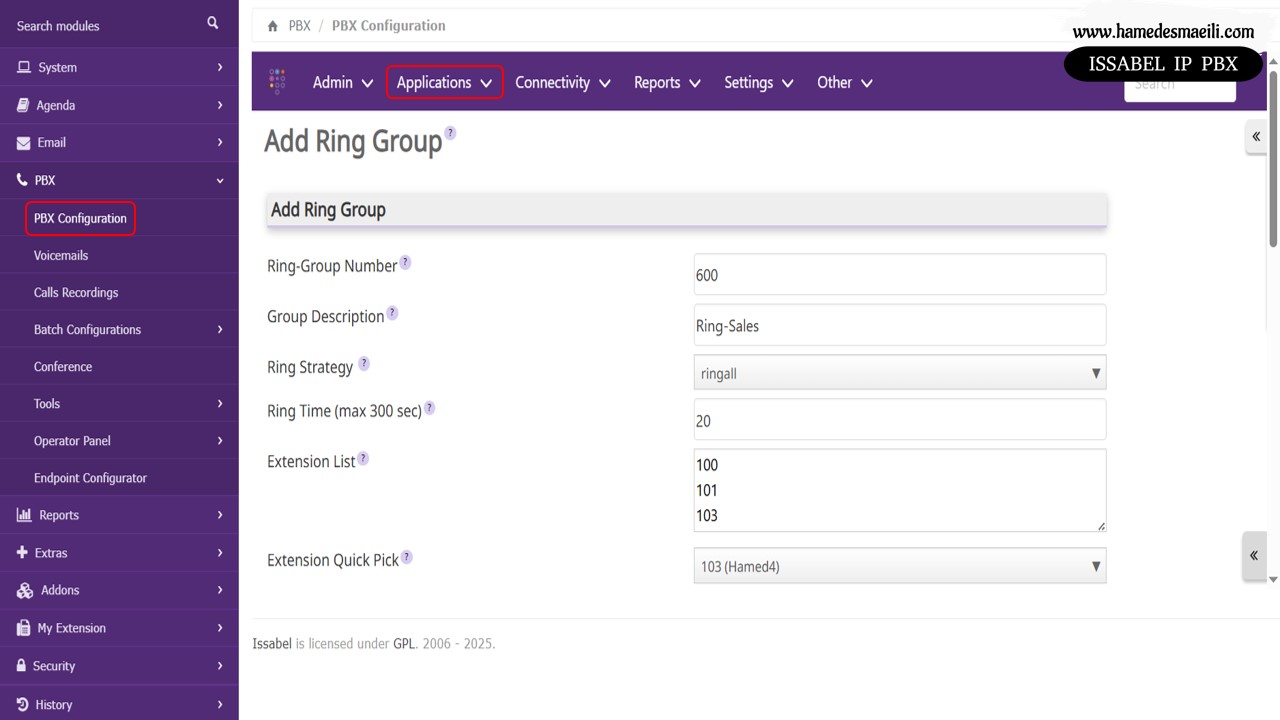
Task: Open the Extension Quick Pick dropdown
Action: (899, 566)
